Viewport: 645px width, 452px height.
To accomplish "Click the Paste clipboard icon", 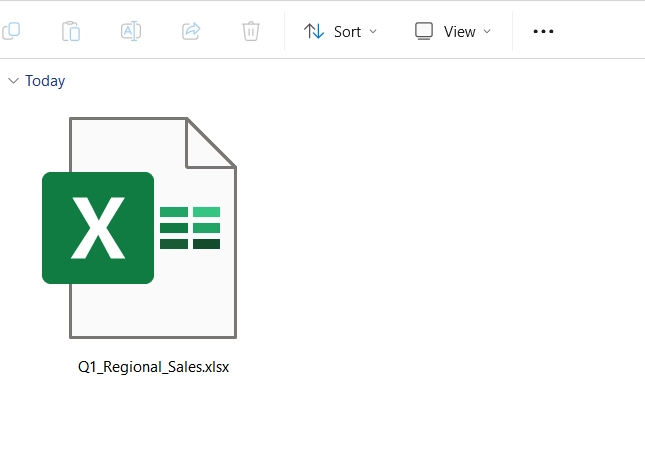I will [x=71, y=31].
